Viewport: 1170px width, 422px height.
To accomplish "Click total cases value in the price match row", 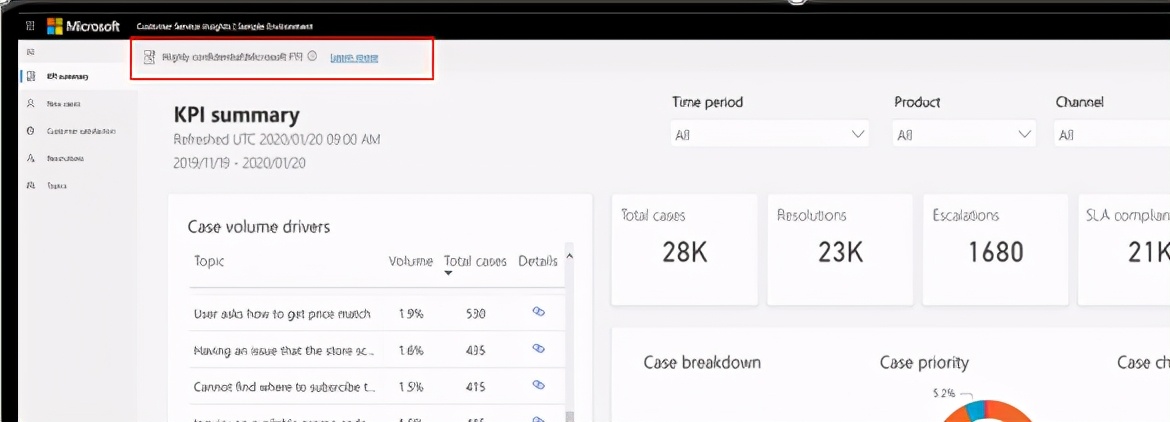I will pos(475,314).
